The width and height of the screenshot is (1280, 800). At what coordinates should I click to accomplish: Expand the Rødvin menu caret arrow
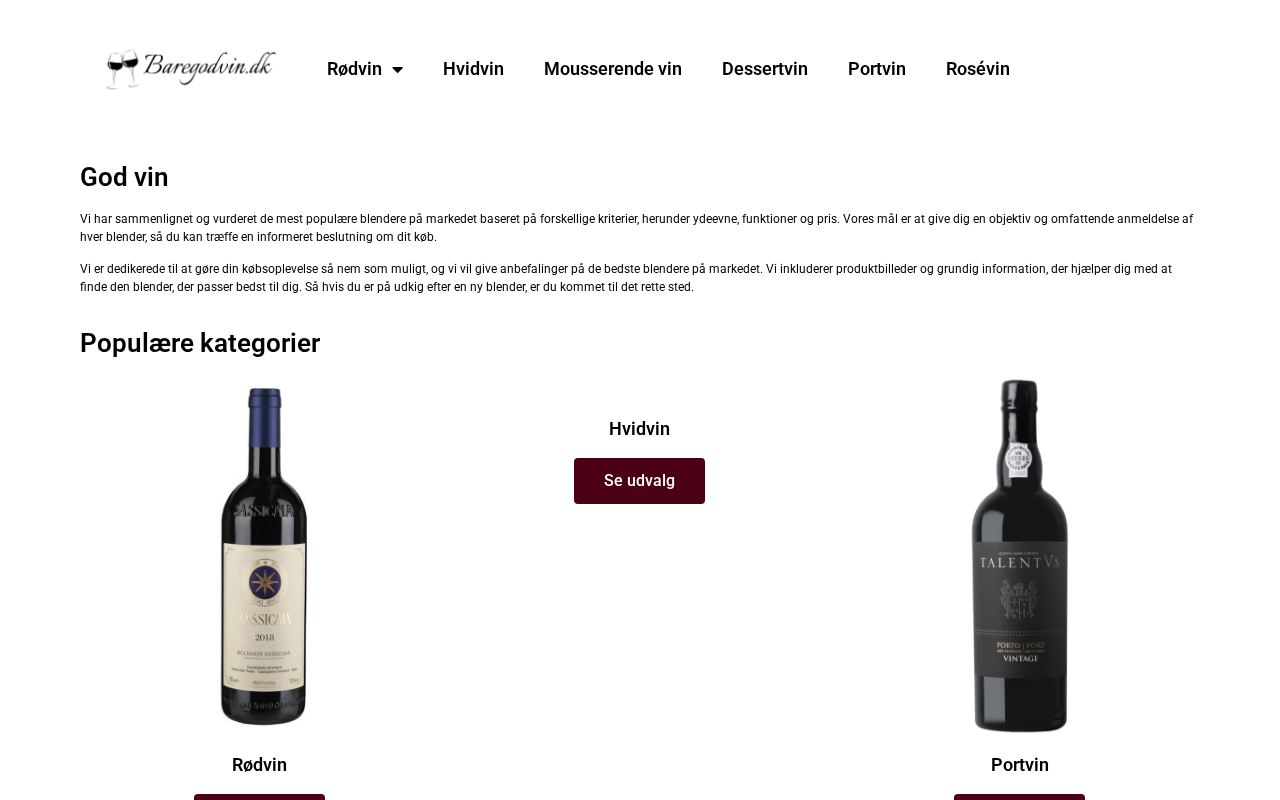(x=397, y=70)
